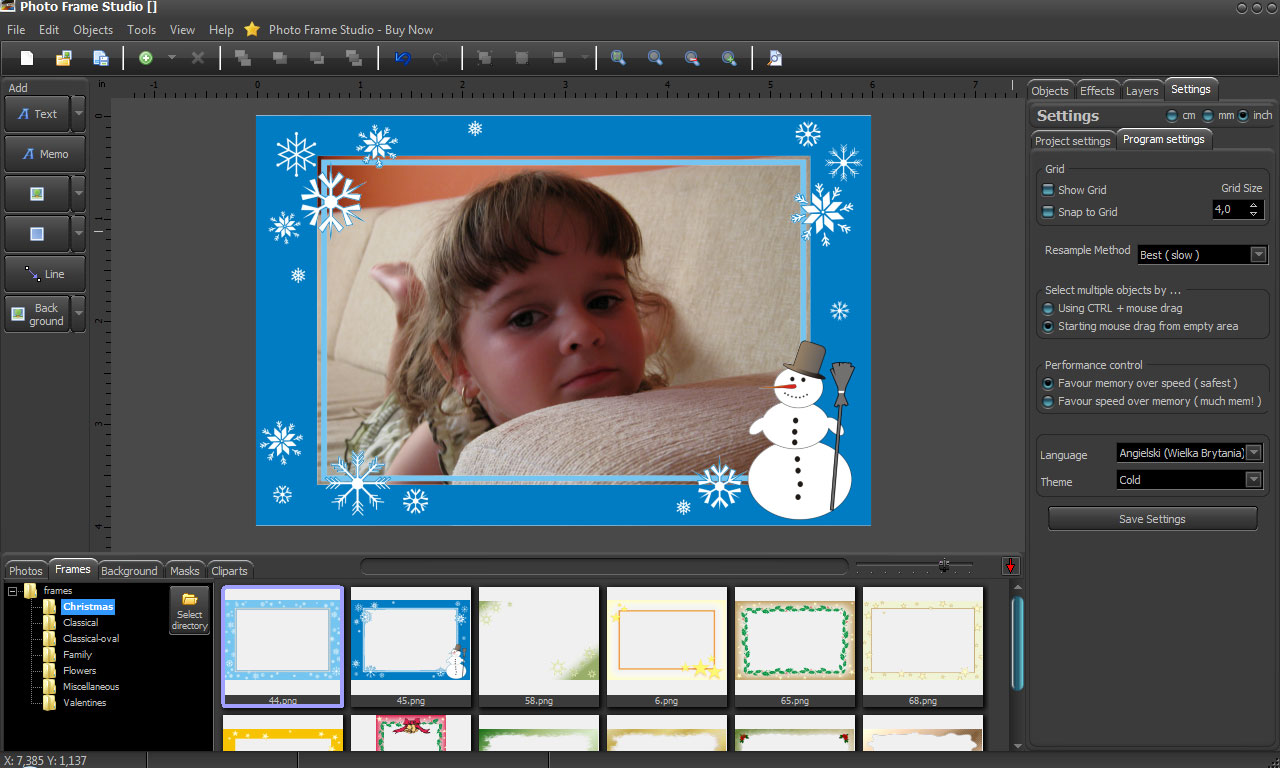The image size is (1280, 768).
Task: Click the Add image button in sidebar
Action: tap(37, 194)
